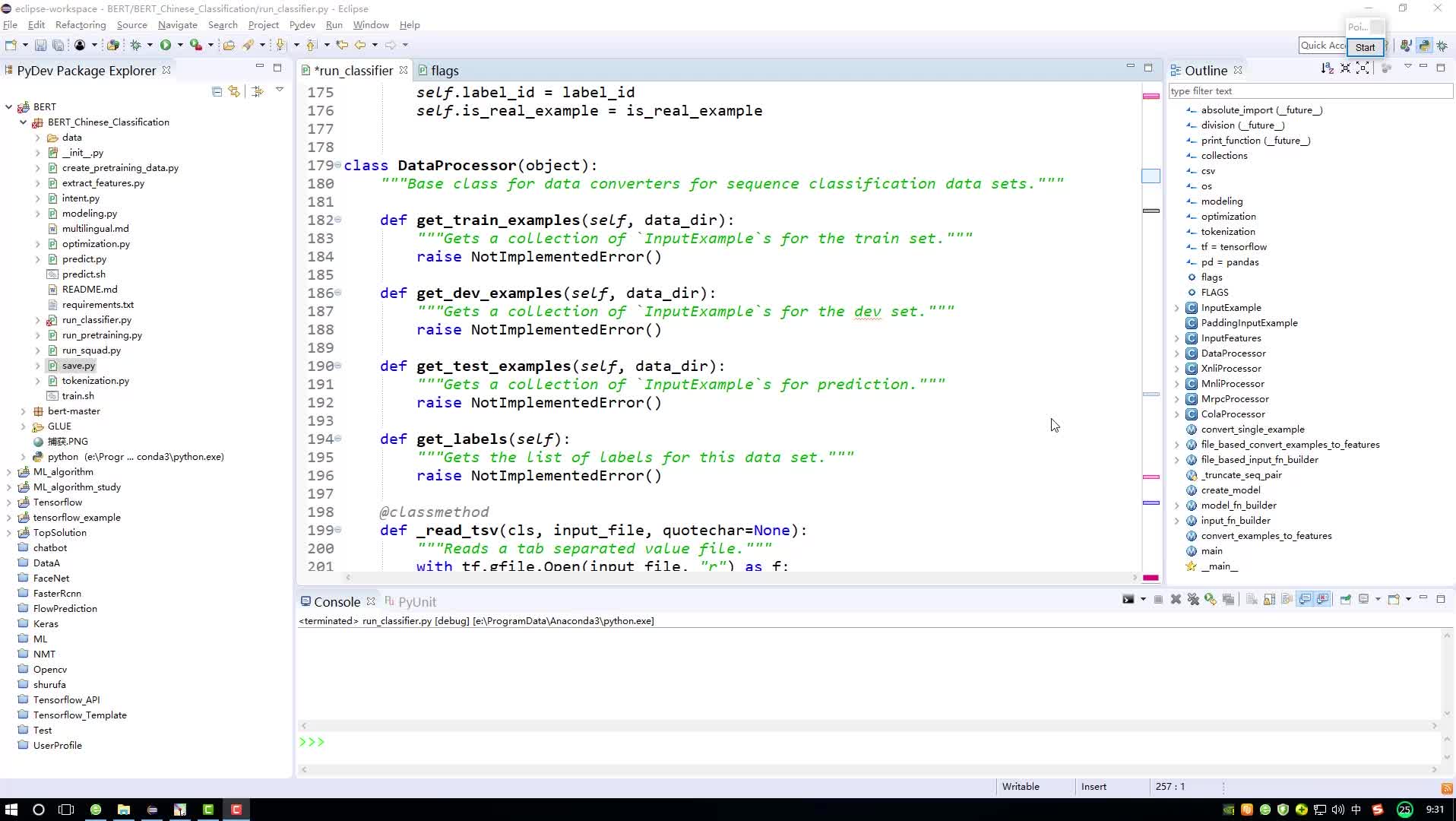Collapse the DataProcessor class fold marker
The width and height of the screenshot is (1456, 821).
coord(338,165)
